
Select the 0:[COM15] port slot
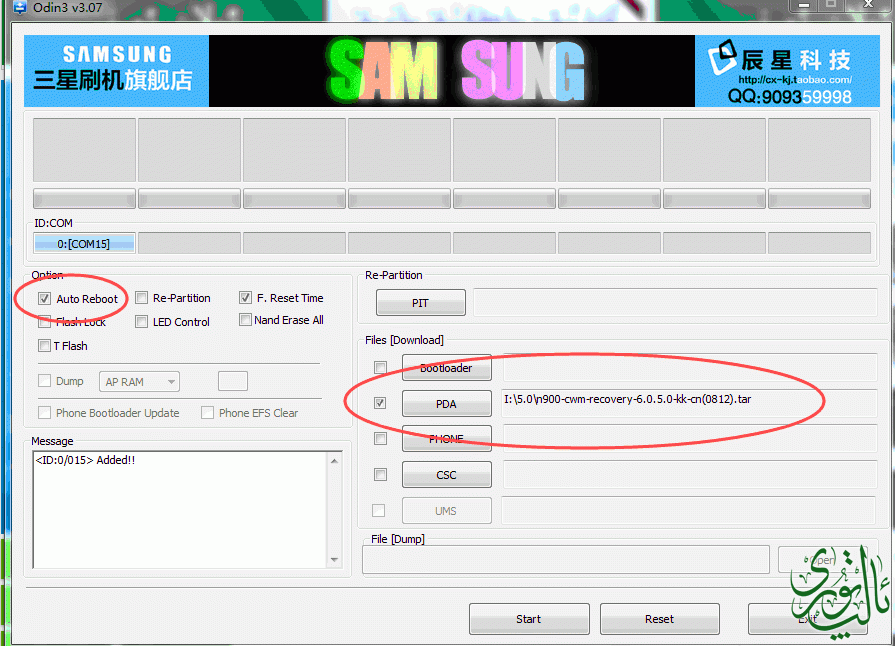coord(84,244)
